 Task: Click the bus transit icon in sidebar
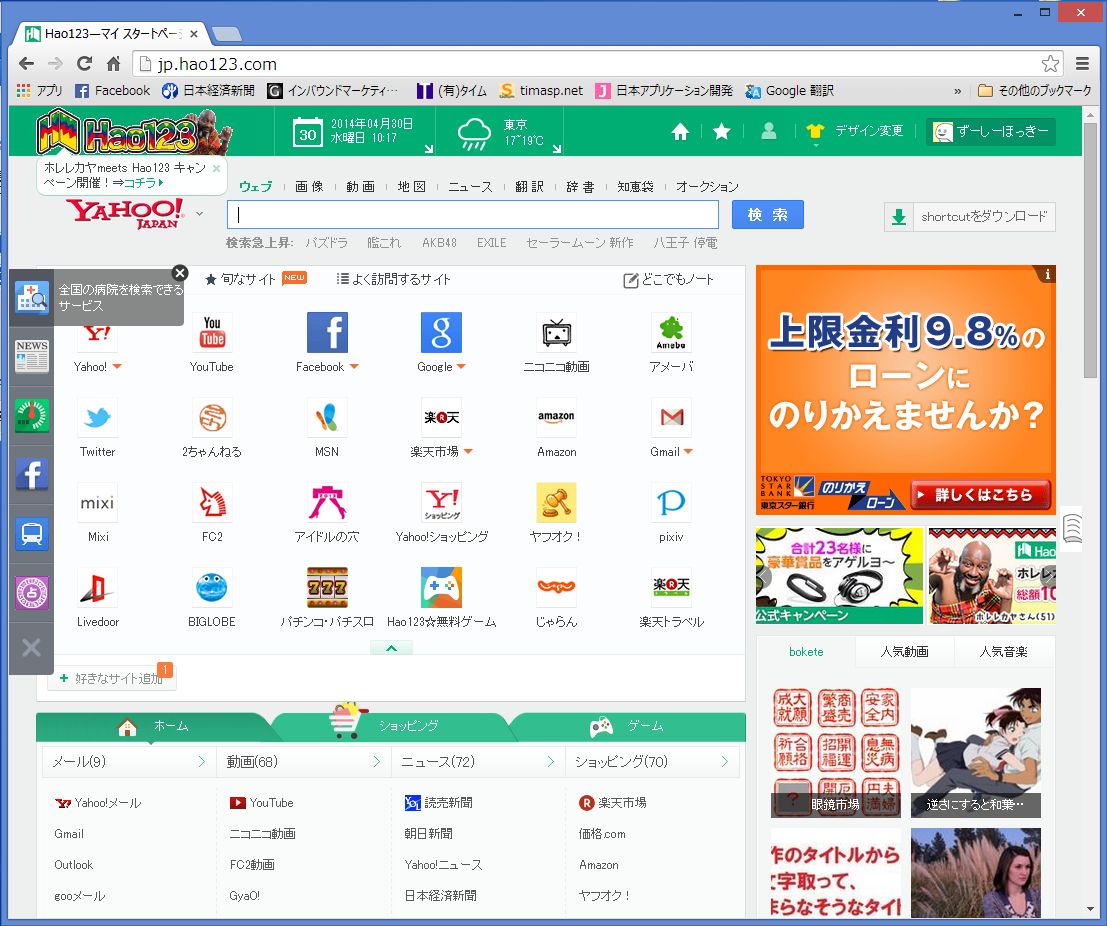pyautogui.click(x=32, y=533)
